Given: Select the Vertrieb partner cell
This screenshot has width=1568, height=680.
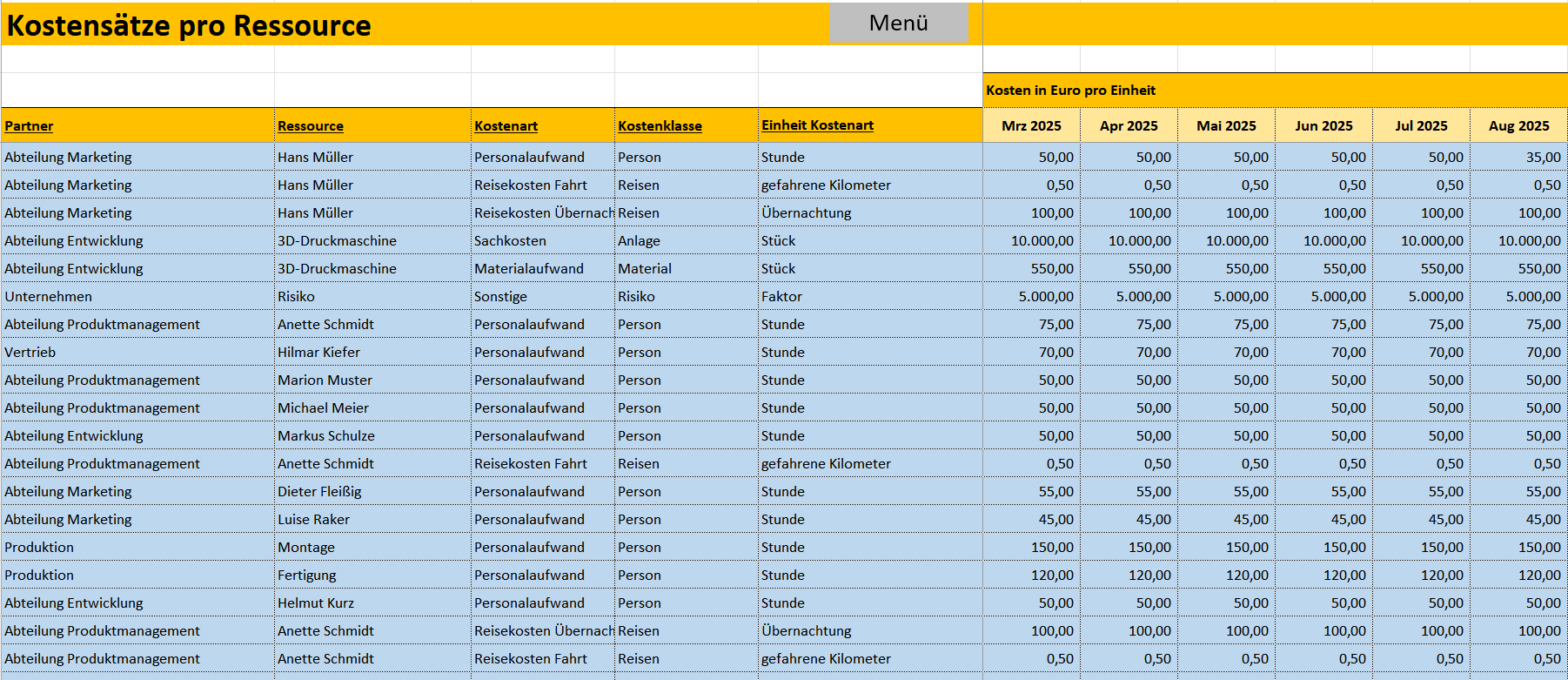Looking at the screenshot, I should click(137, 352).
